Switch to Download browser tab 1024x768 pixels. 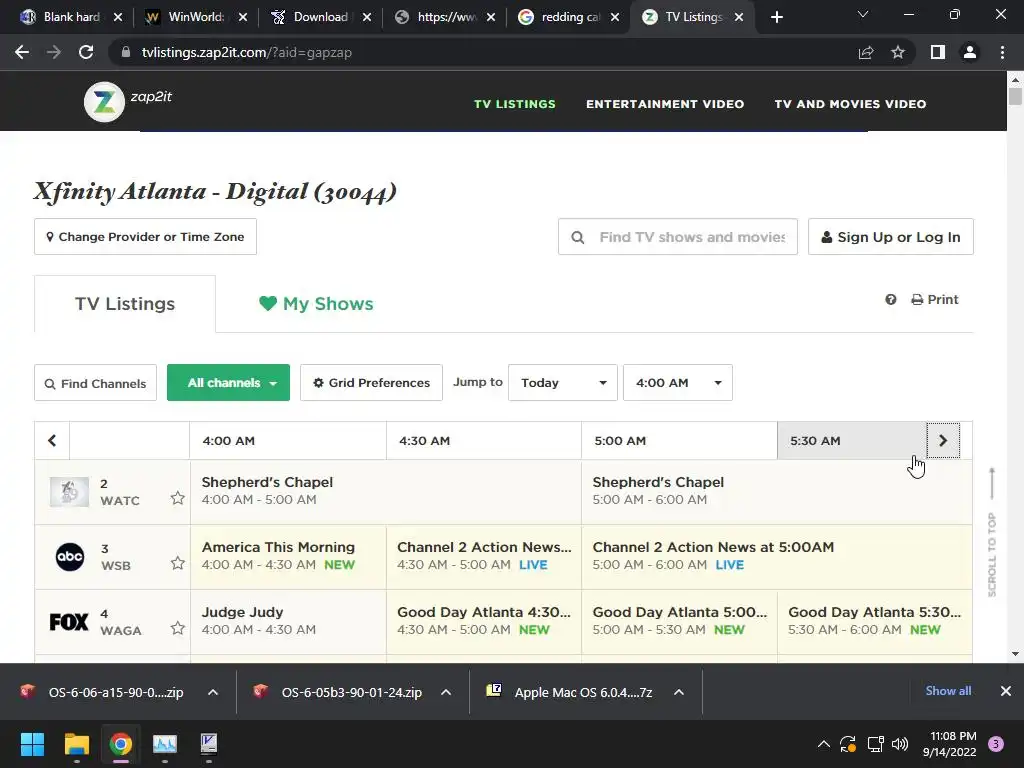(320, 17)
